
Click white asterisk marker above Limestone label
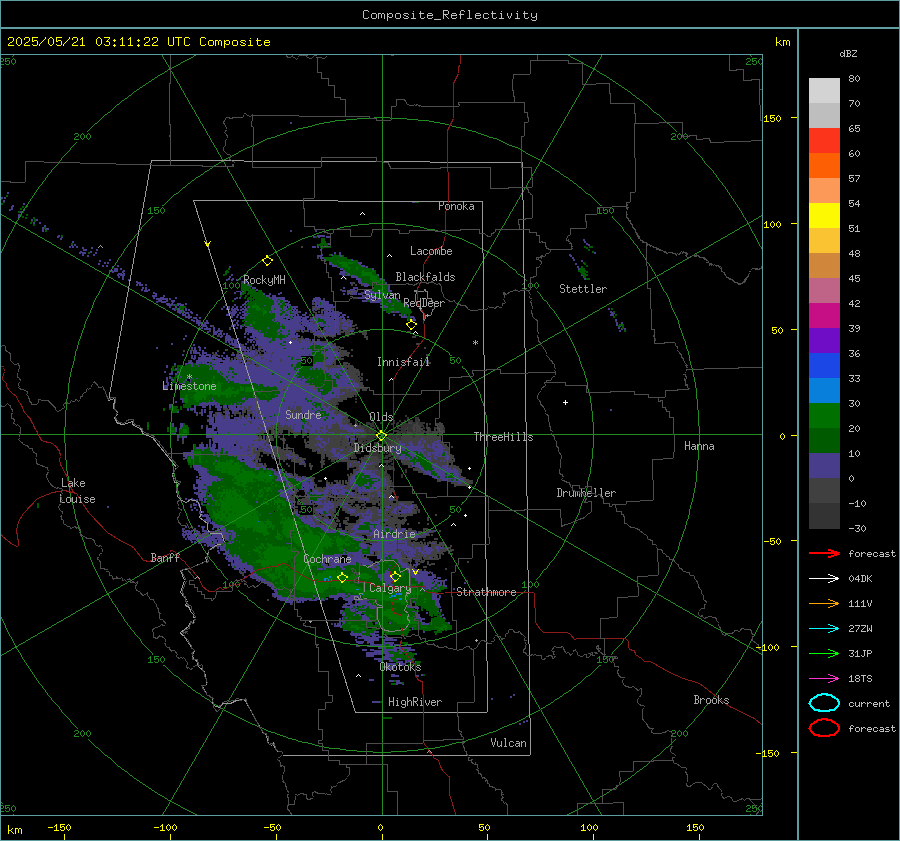click(189, 377)
